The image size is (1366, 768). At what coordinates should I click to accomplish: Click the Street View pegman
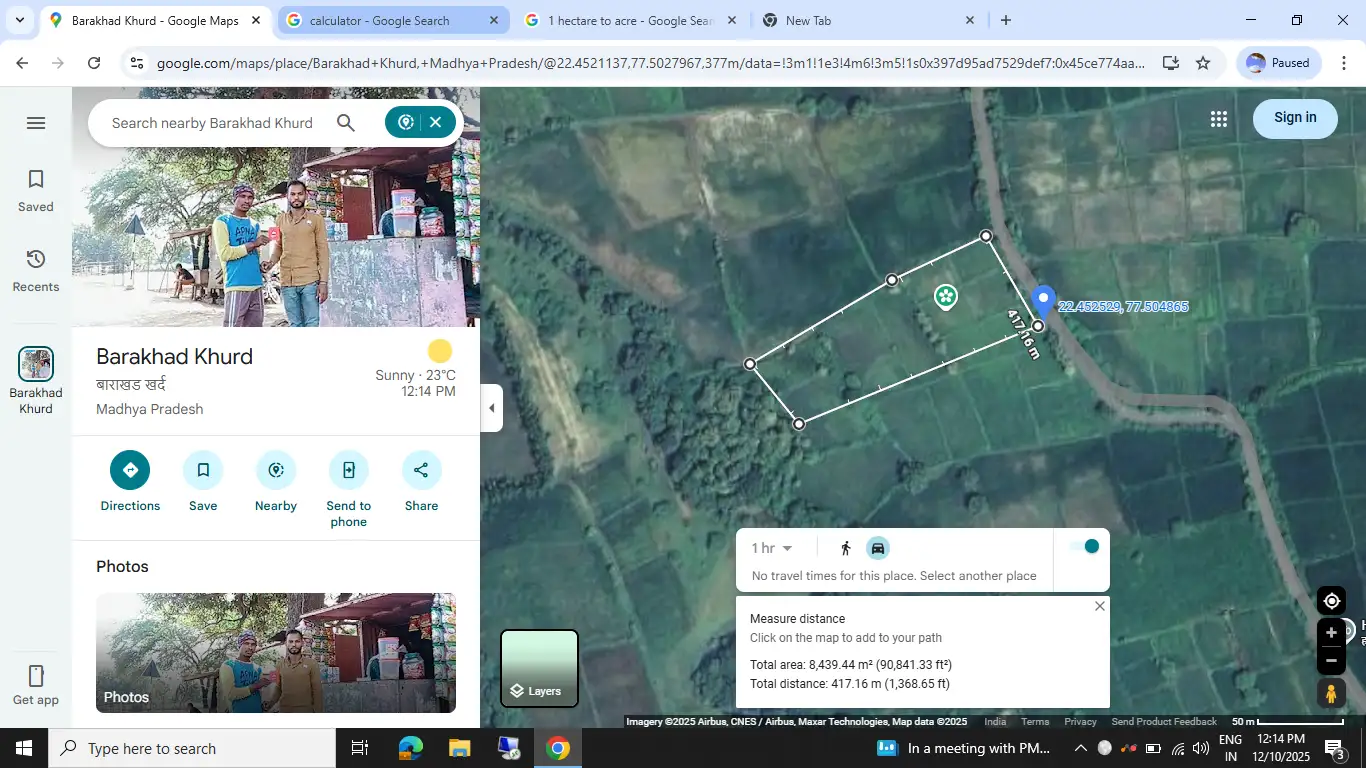(x=1331, y=693)
